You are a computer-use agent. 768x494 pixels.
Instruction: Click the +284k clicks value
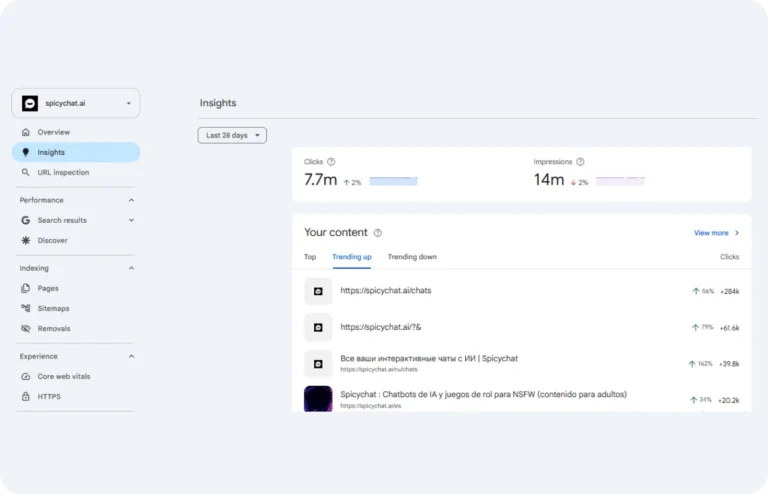(x=729, y=292)
